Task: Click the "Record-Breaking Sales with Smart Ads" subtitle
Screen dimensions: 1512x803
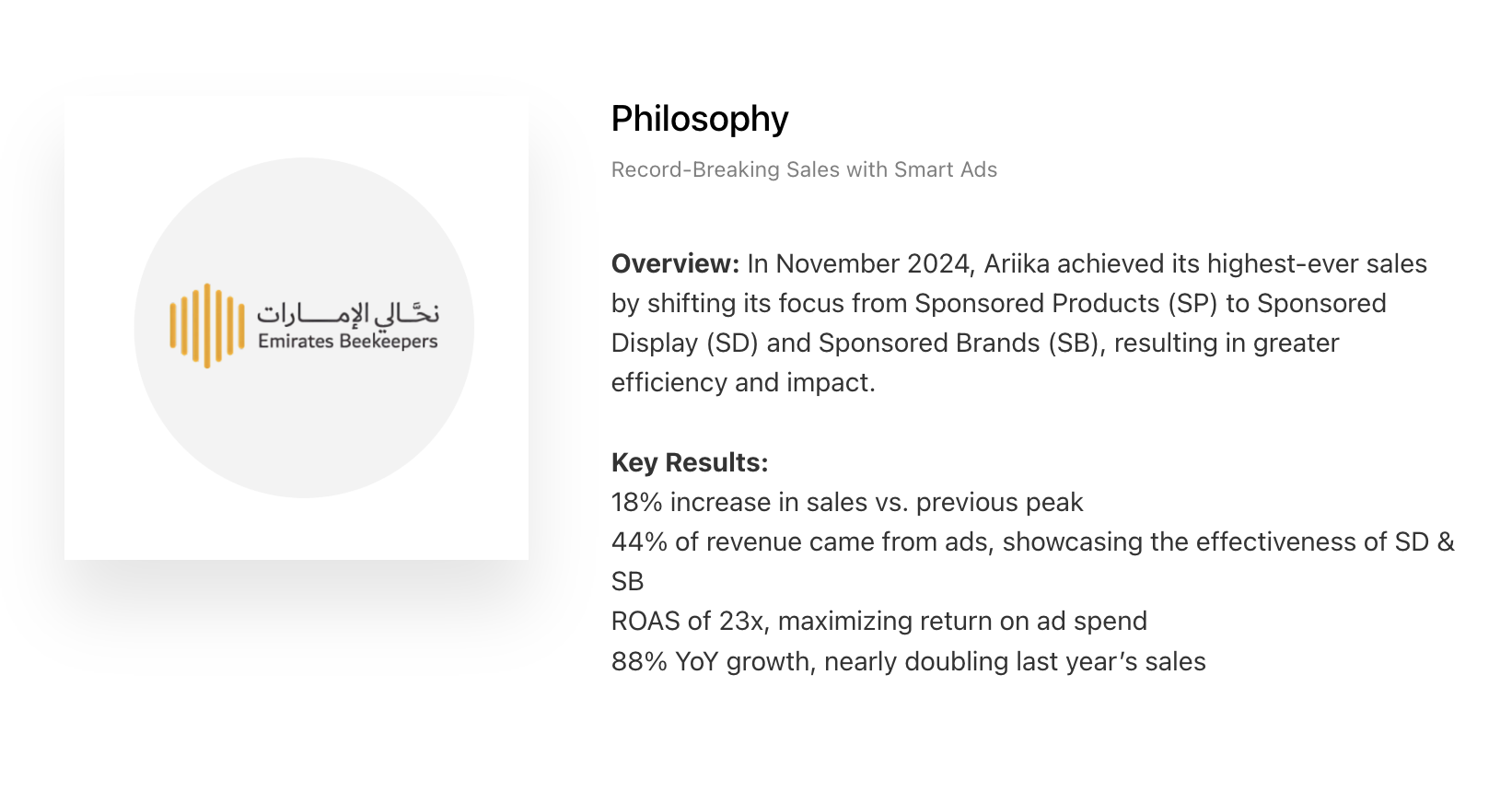Action: (804, 169)
